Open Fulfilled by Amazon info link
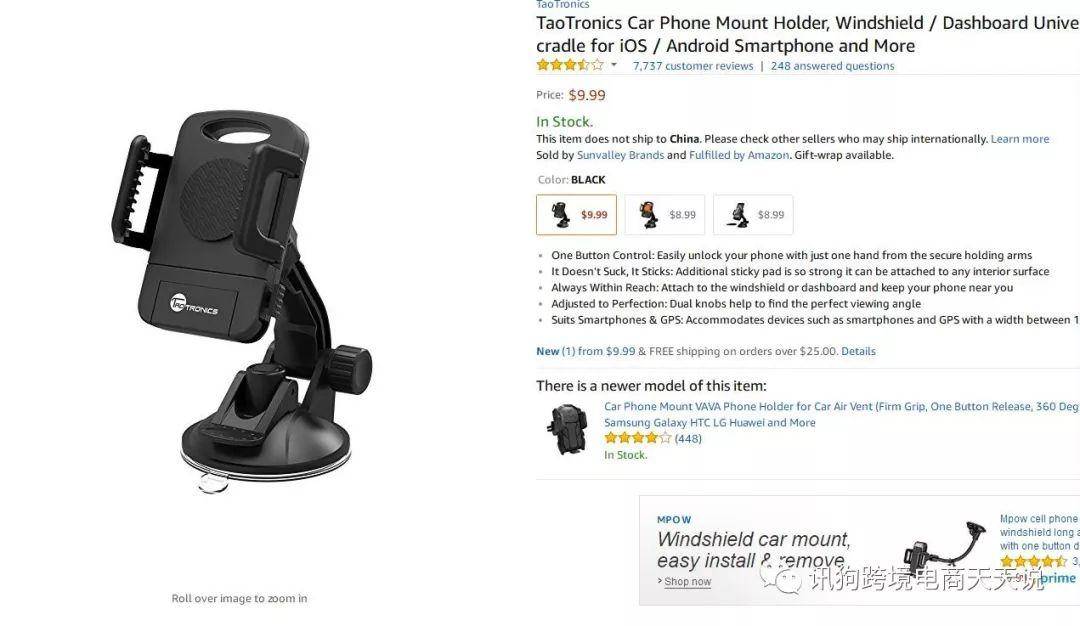This screenshot has width=1080, height=626. (x=739, y=155)
